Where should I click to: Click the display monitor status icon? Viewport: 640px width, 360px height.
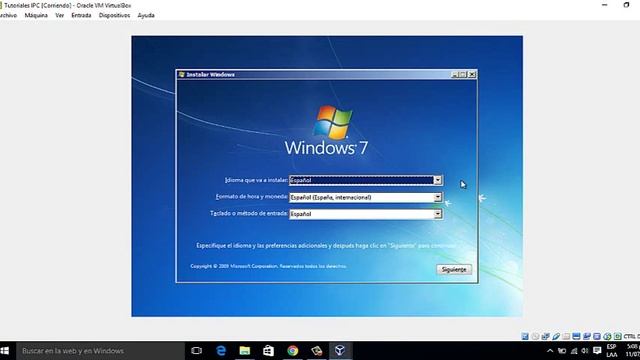pos(576,336)
